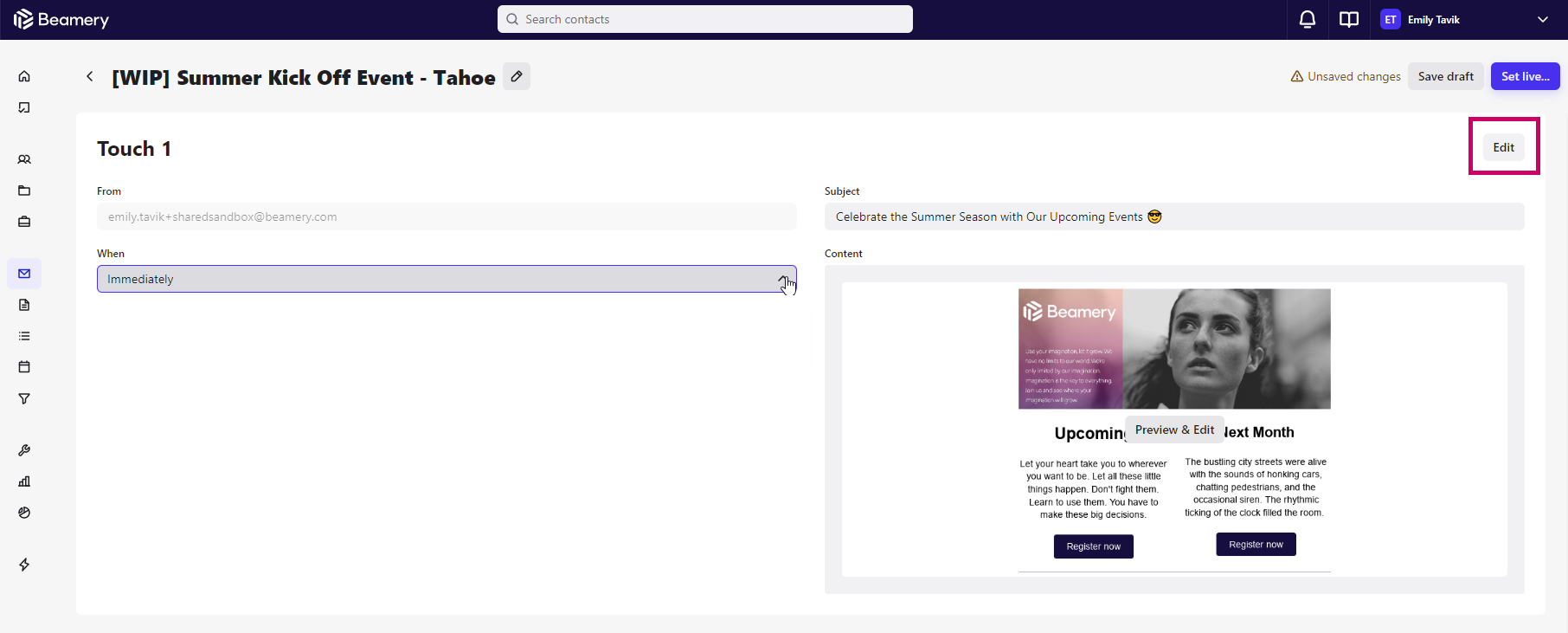Image resolution: width=1568 pixels, height=633 pixels.
Task: Click the Search contacts field
Action: click(704, 19)
